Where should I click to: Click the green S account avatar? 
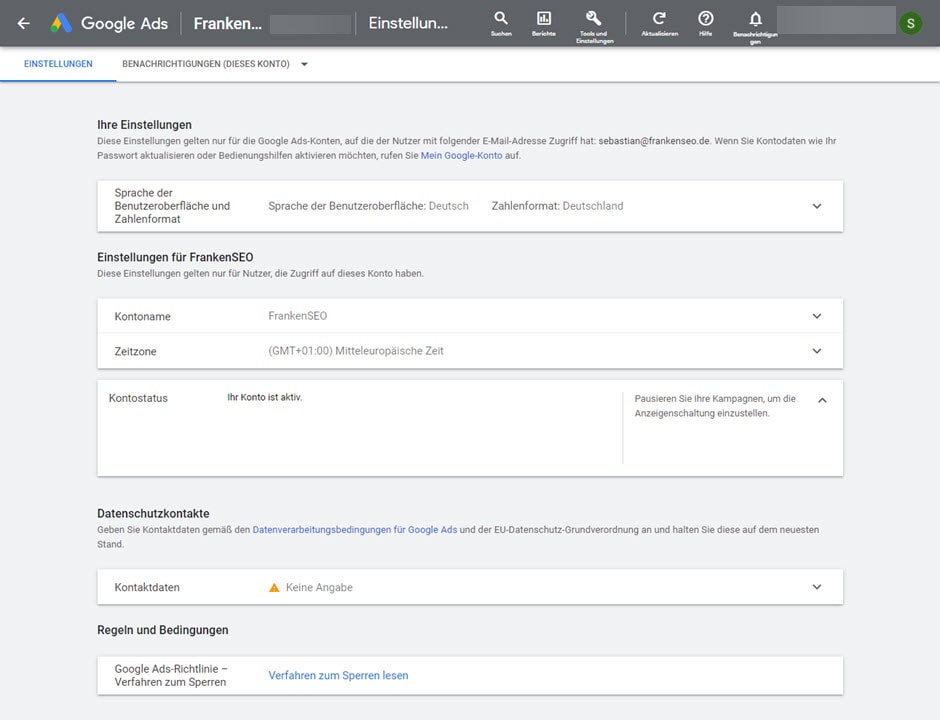[910, 23]
